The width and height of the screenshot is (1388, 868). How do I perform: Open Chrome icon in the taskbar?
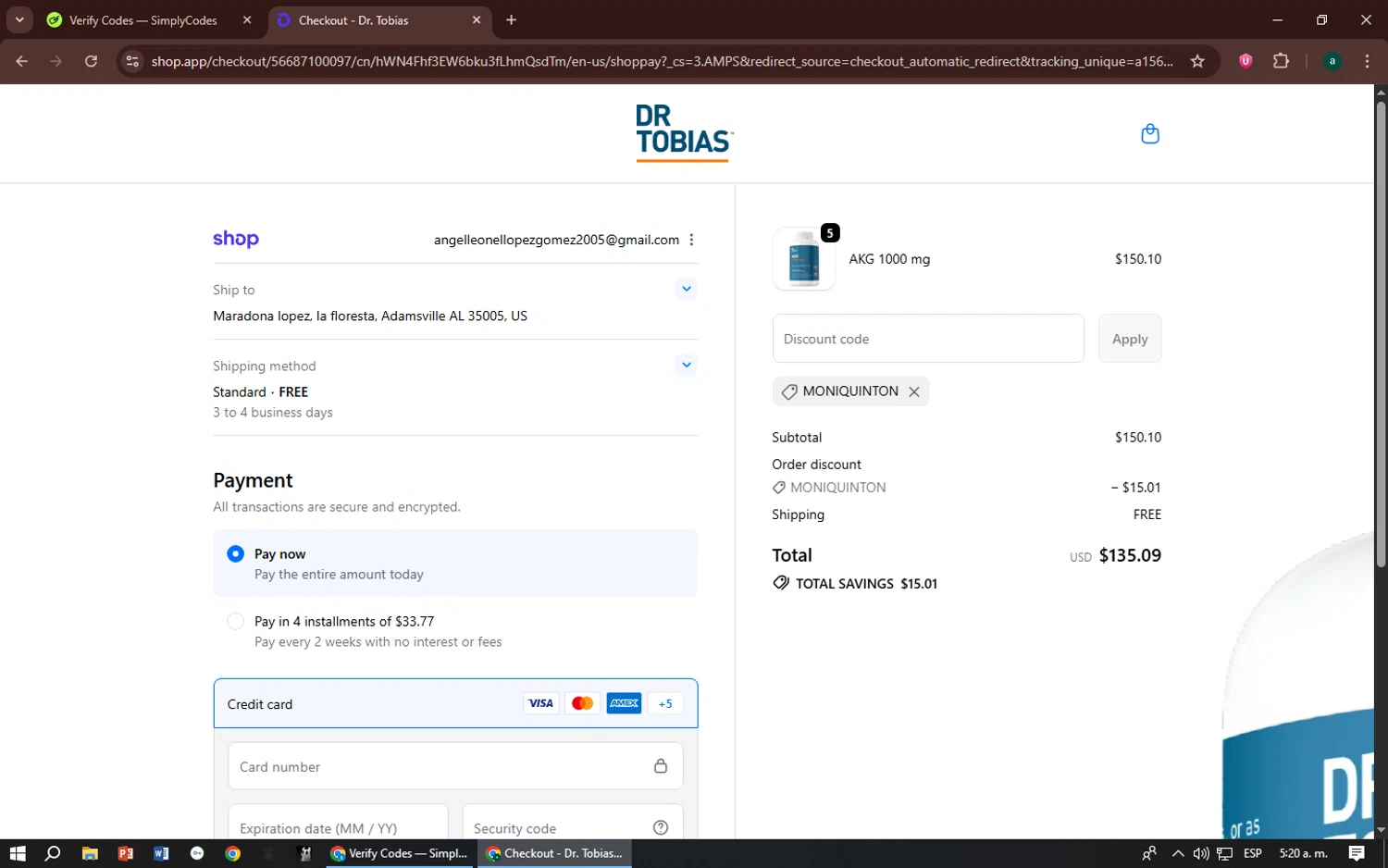(x=233, y=853)
